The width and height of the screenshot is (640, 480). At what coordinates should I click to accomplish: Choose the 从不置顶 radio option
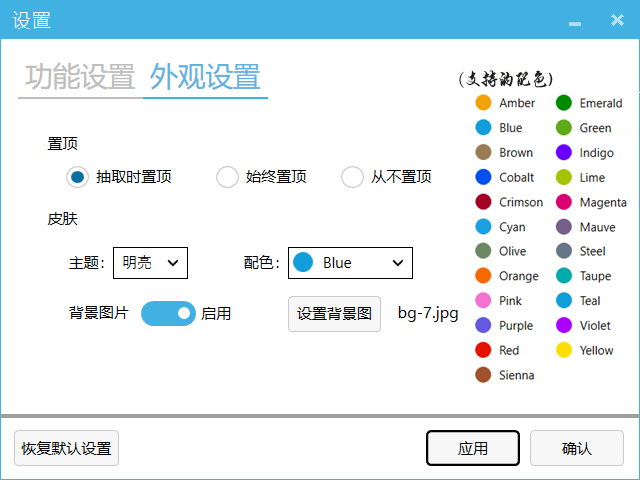coord(352,177)
